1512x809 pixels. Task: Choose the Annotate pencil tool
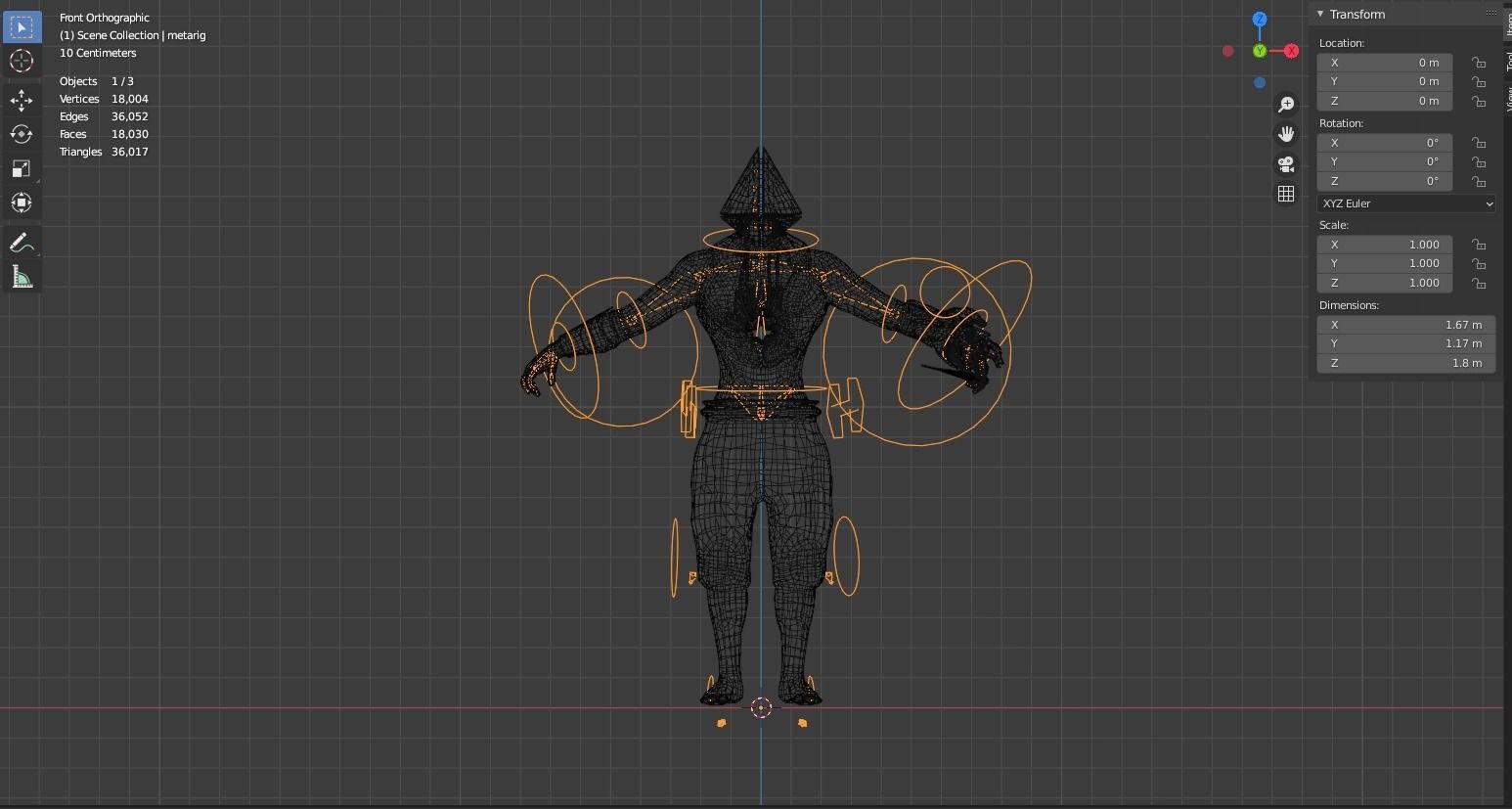click(21, 243)
